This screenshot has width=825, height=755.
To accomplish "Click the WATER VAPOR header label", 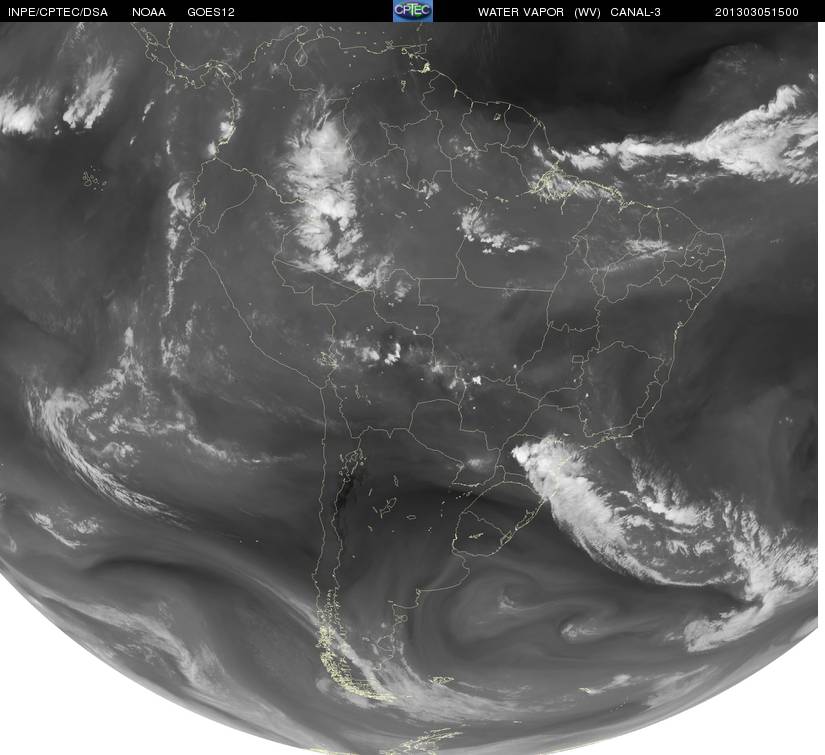I will (521, 13).
